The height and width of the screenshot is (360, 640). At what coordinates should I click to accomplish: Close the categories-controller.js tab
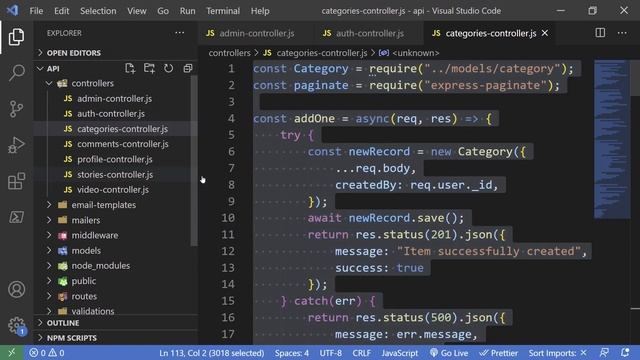point(545,33)
